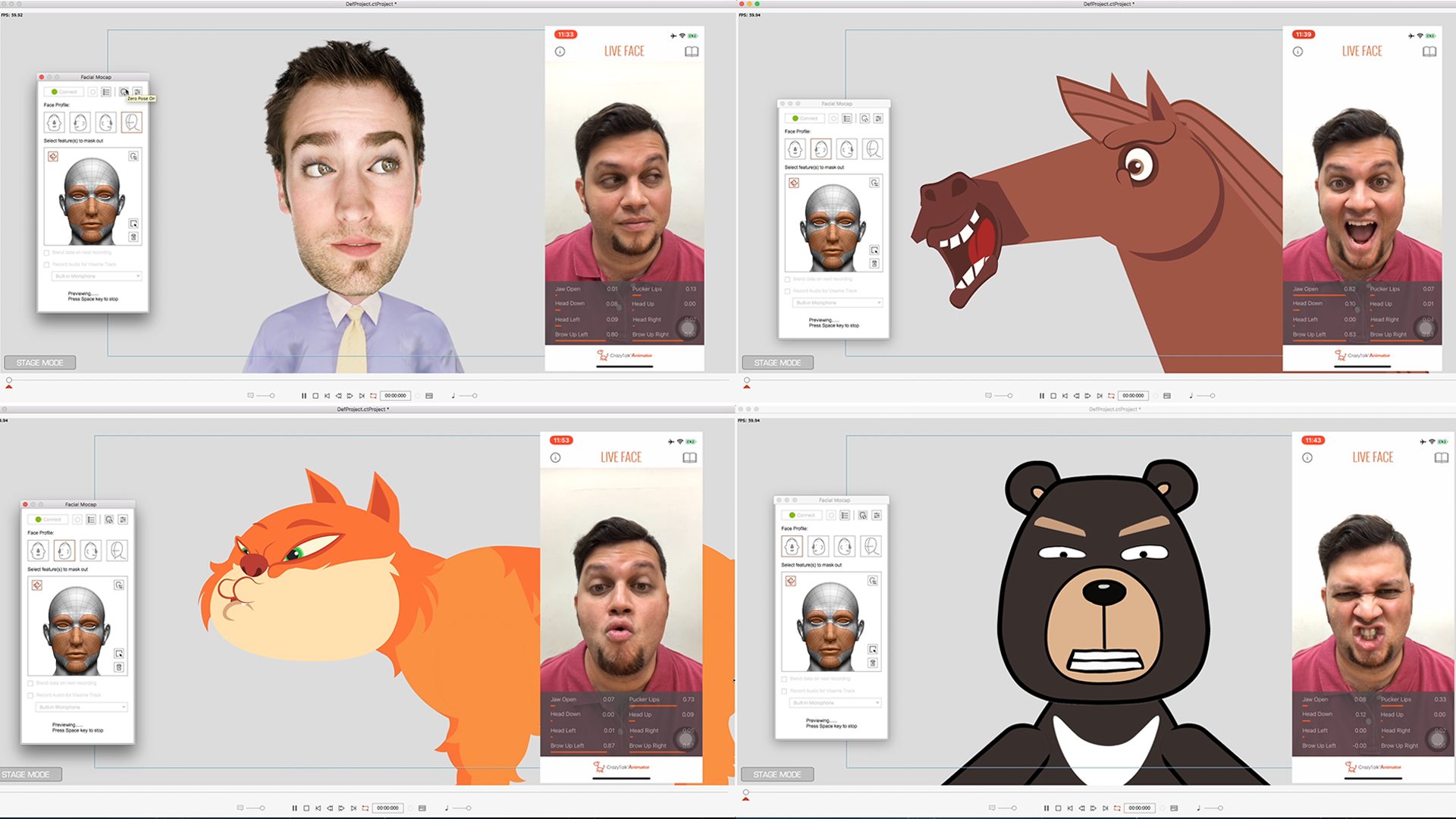Screen dimensions: 1456x819
Task: Click red mask-select icon on bear panel's head
Action: [790, 581]
